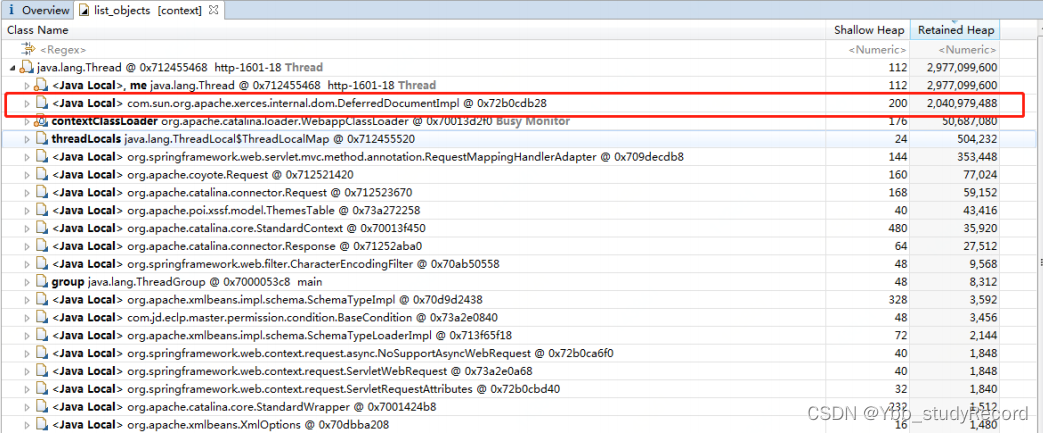The width and height of the screenshot is (1043, 433).
Task: Click the XmlOptions object icon
Action: coord(41,424)
